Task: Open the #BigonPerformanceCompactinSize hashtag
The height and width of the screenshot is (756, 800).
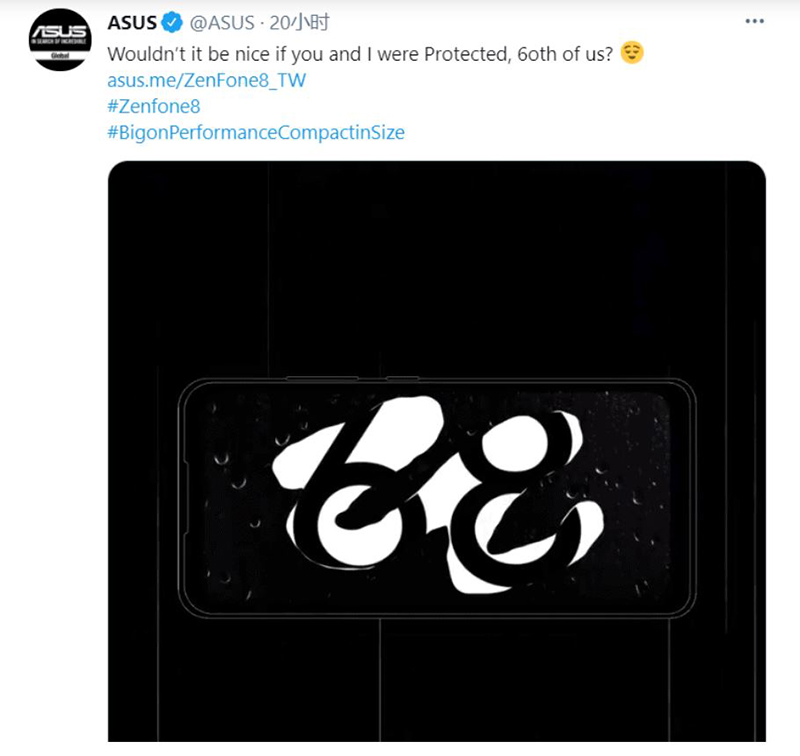Action: pos(256,132)
